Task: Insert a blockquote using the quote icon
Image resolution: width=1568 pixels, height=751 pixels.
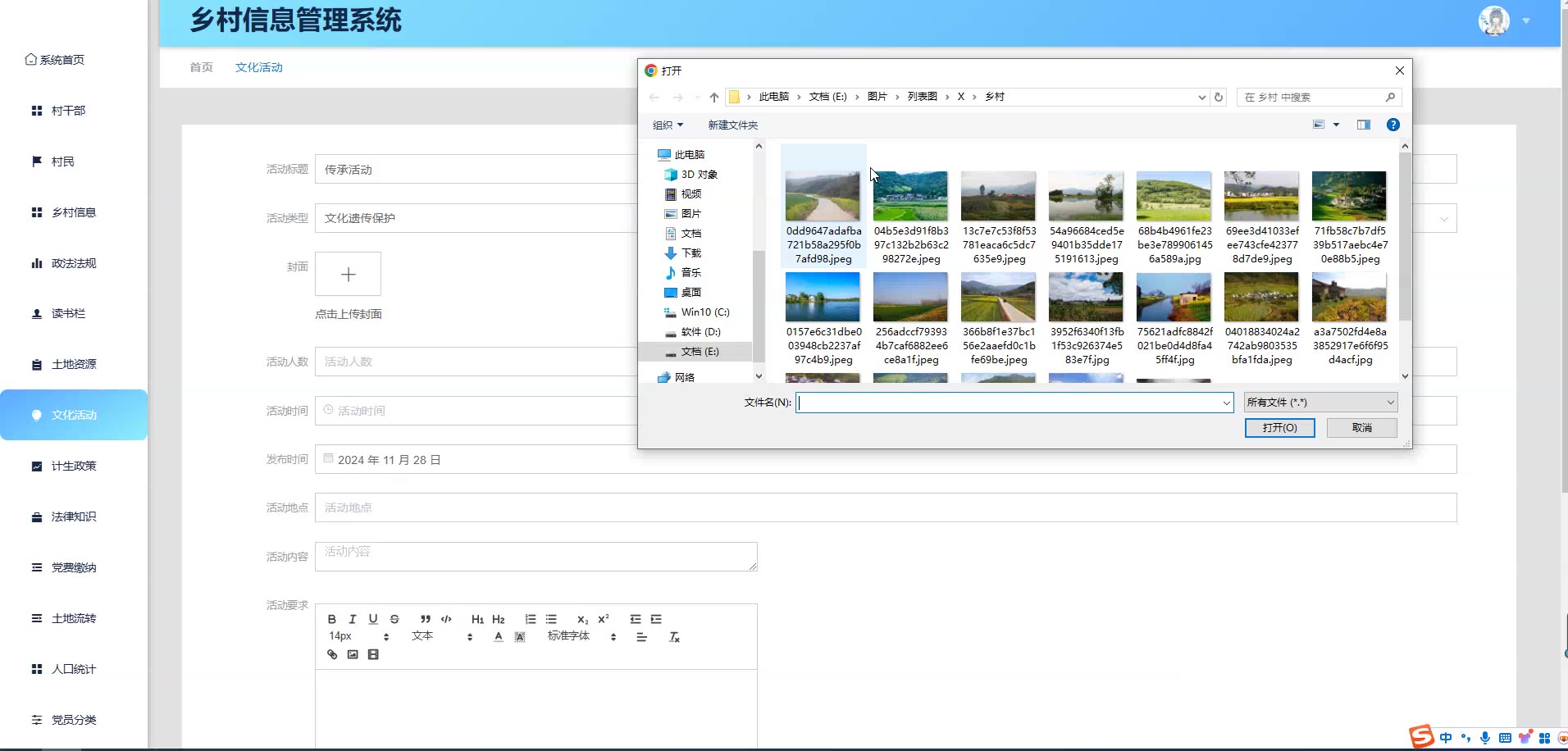Action: pyautogui.click(x=425, y=619)
